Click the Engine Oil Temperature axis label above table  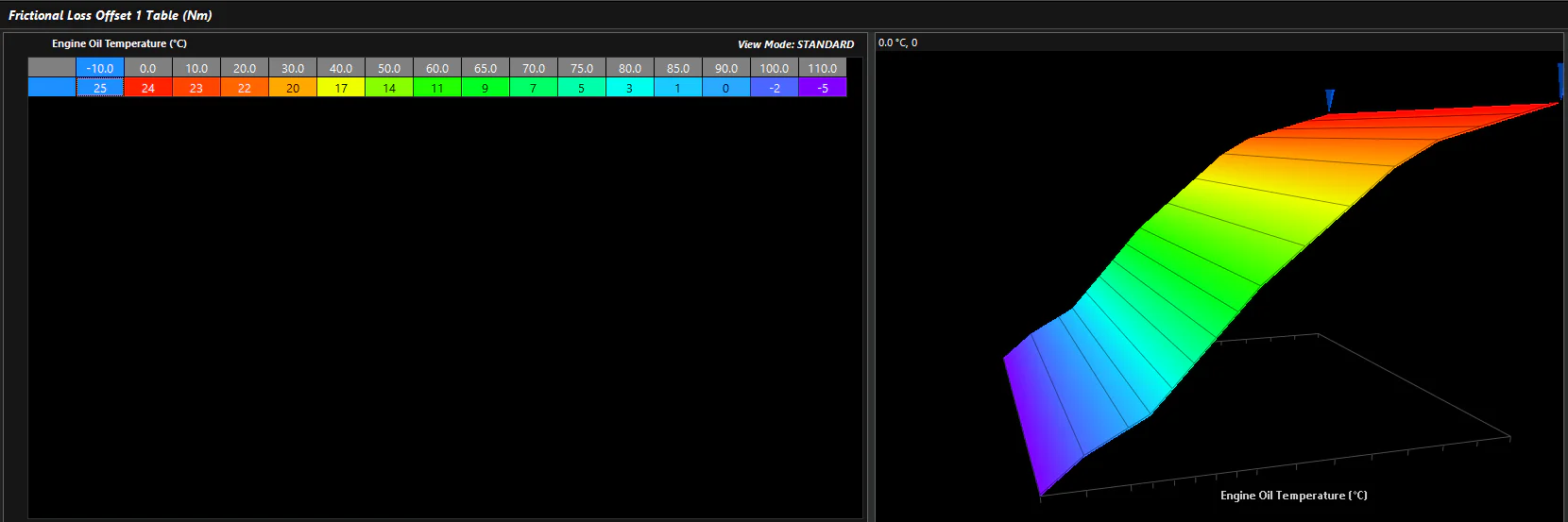pyautogui.click(x=119, y=43)
